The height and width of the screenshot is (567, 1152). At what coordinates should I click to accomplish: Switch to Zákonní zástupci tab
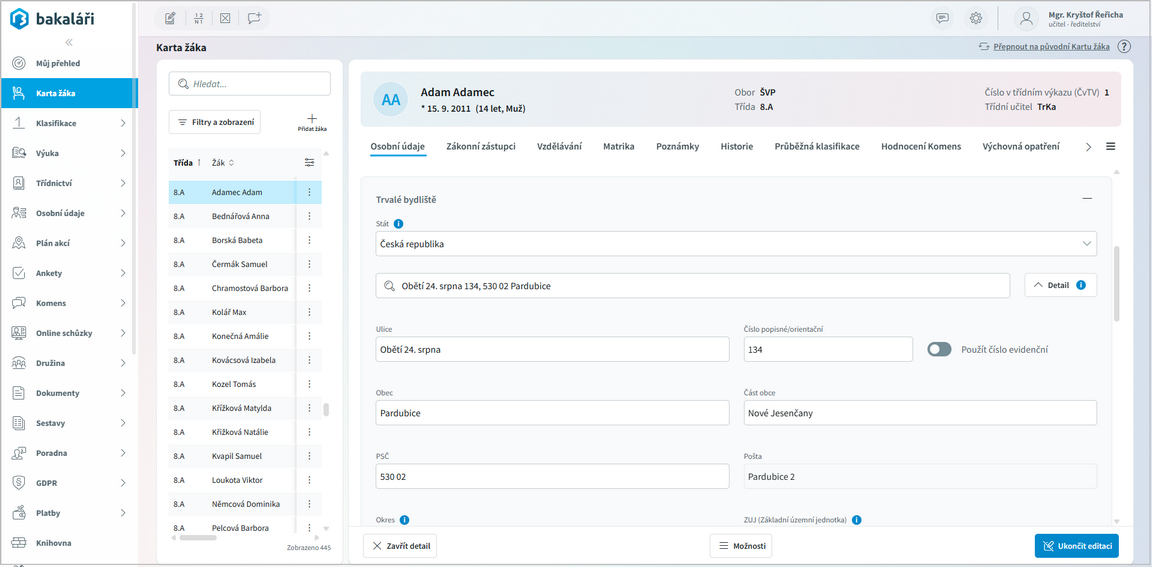pyautogui.click(x=481, y=147)
